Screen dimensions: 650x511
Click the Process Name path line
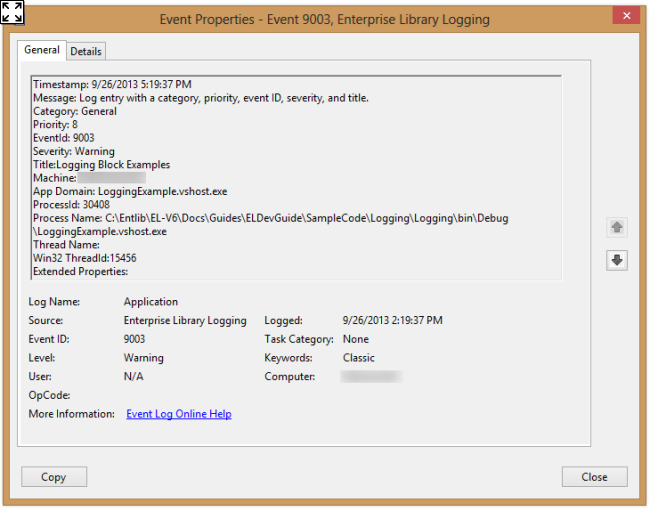click(x=271, y=225)
